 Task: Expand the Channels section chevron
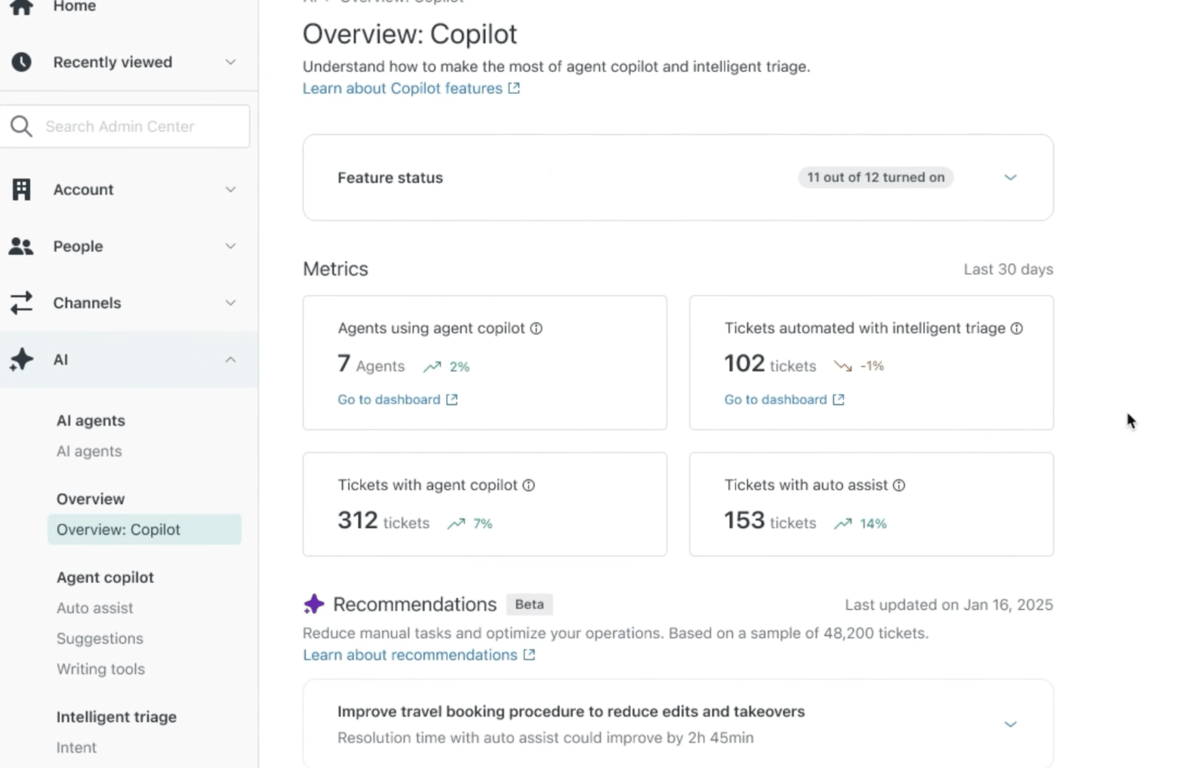point(231,302)
